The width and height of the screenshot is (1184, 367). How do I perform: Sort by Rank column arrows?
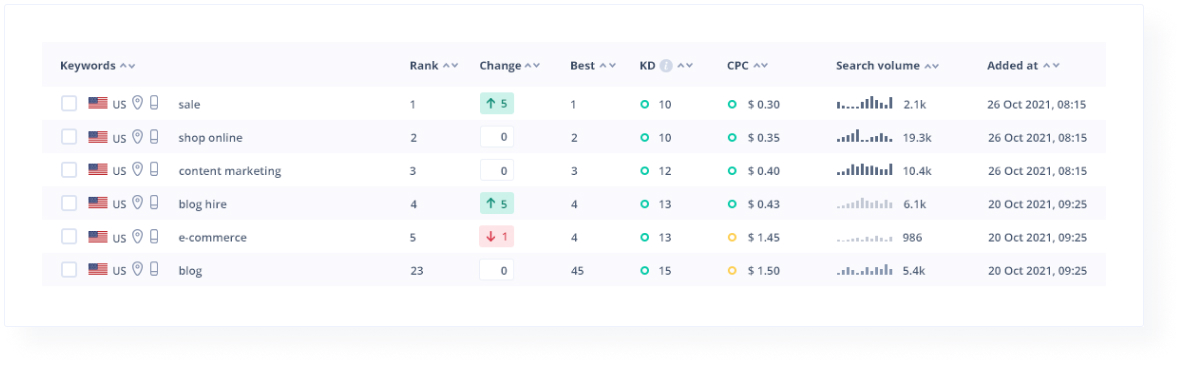point(451,66)
